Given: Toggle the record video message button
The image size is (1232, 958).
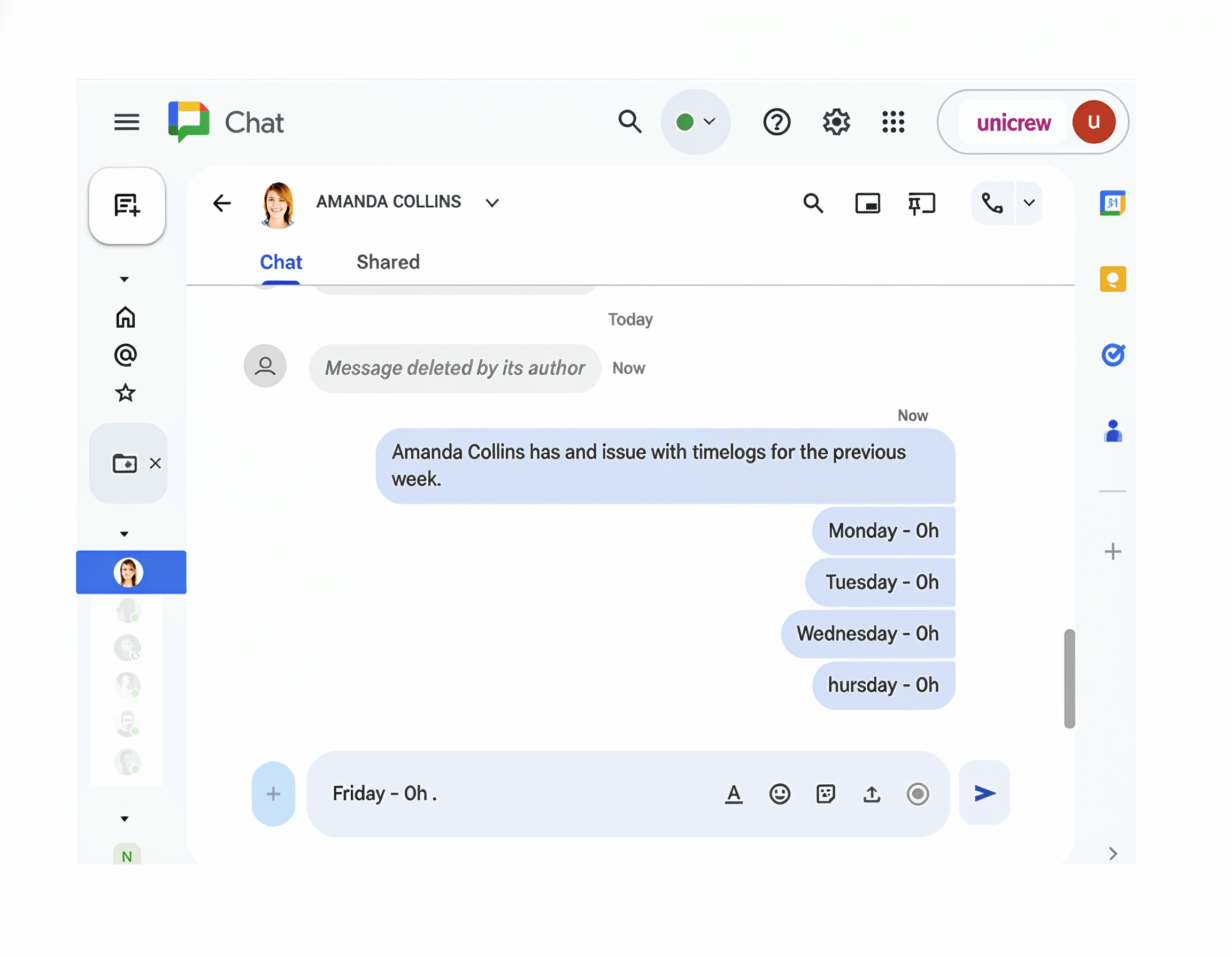Looking at the screenshot, I should click(918, 794).
